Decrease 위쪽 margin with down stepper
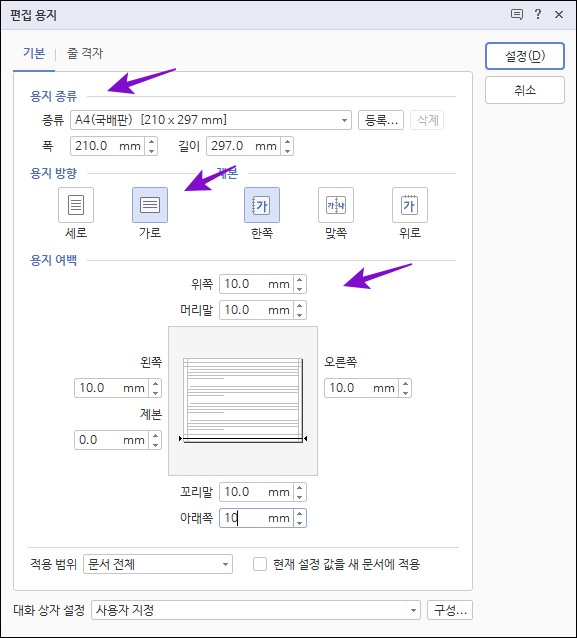This screenshot has width=577, height=638. [x=300, y=289]
